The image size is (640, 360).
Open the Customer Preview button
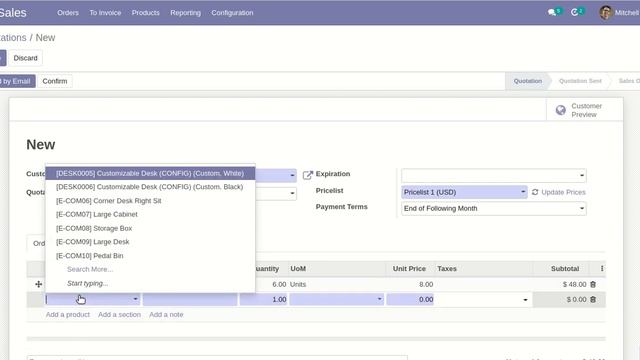coord(584,110)
